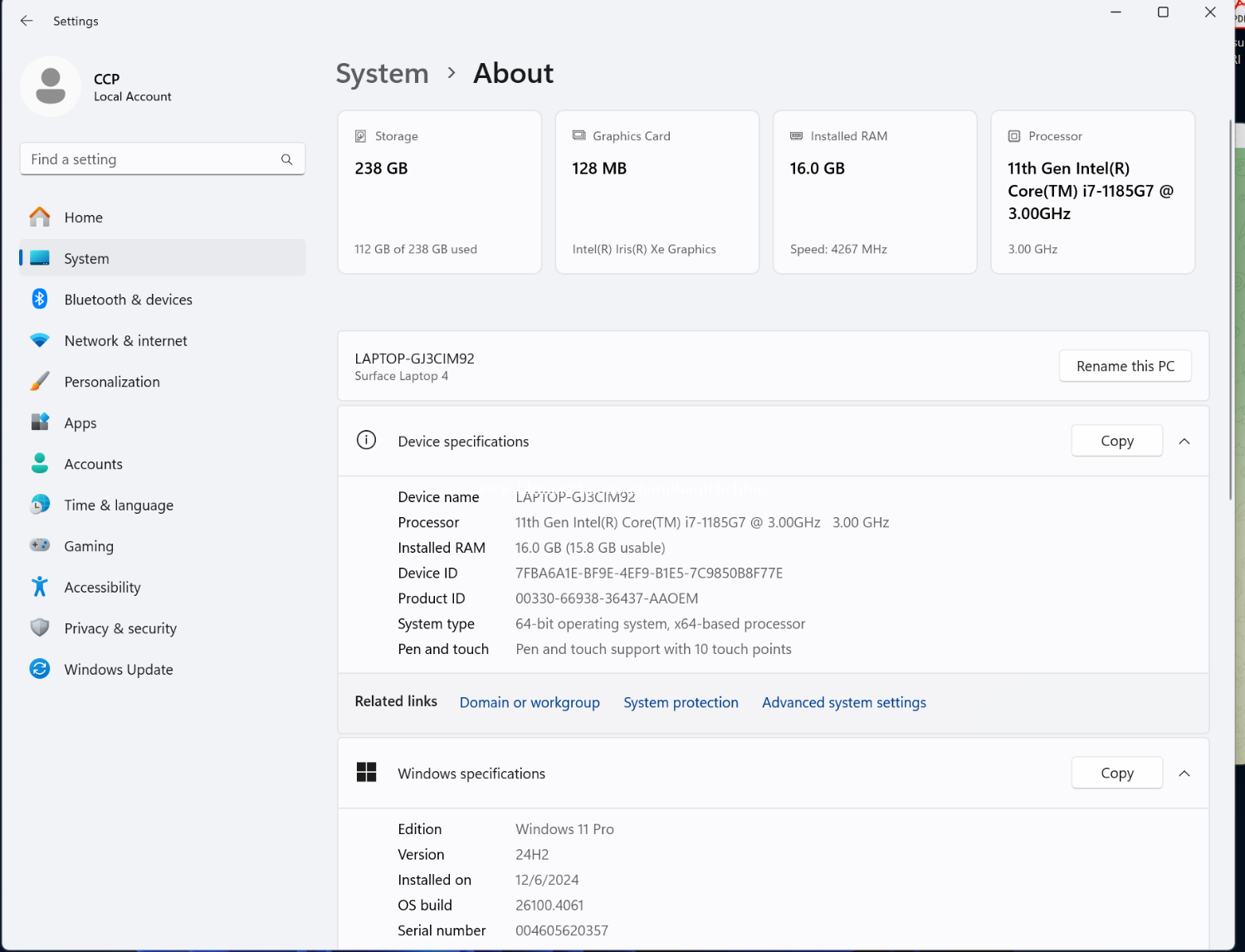The image size is (1245, 952).
Task: Click the Version value 24H2
Action: coord(532,854)
